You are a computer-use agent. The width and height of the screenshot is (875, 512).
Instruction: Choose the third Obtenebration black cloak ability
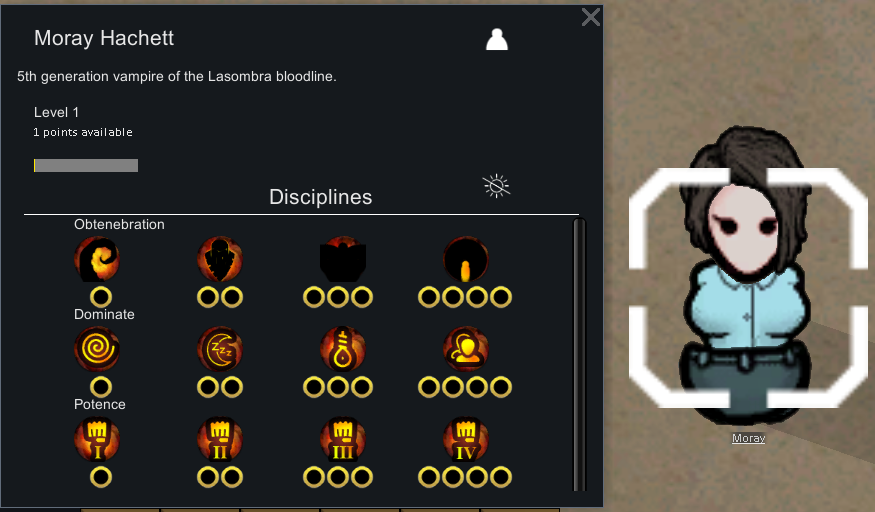[x=343, y=259]
